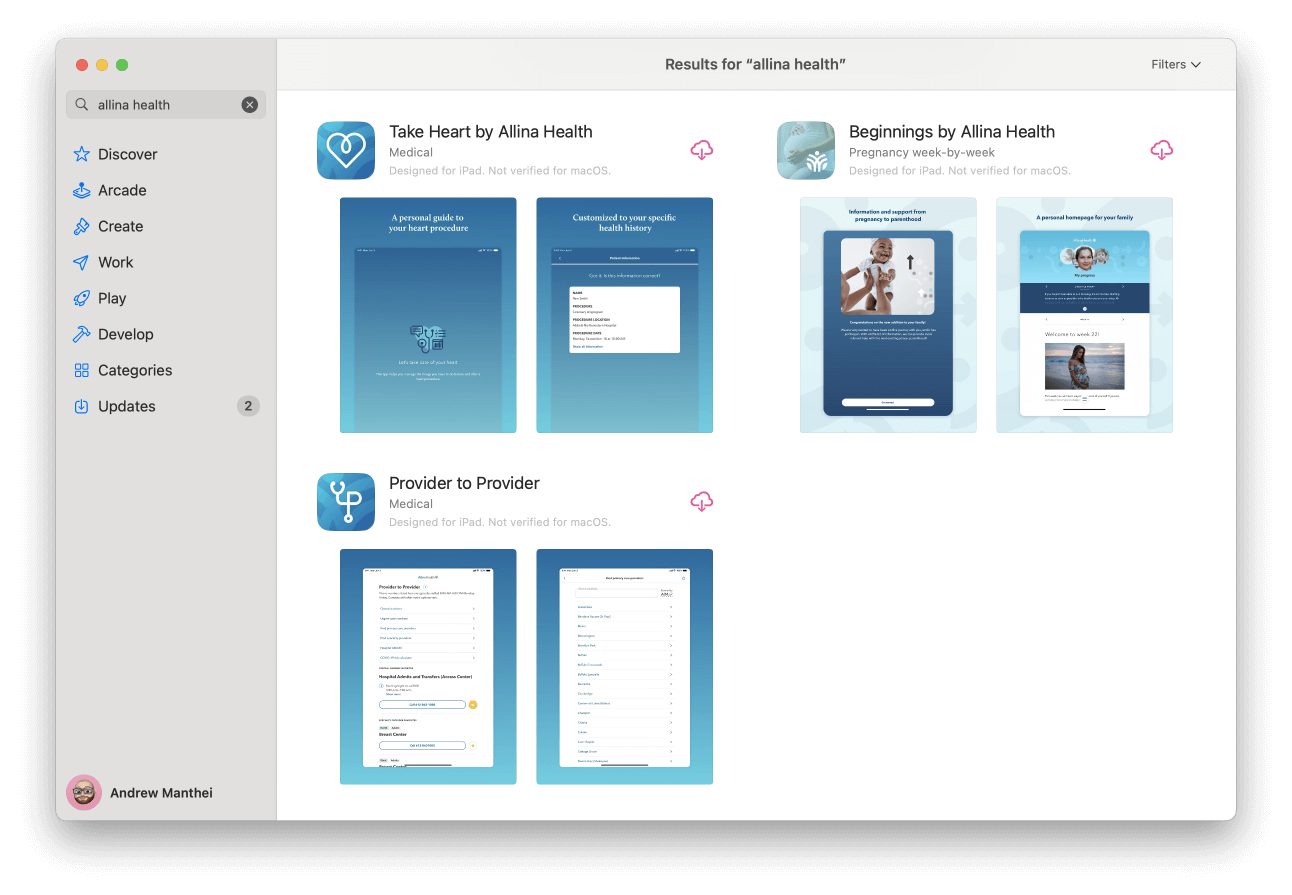Open the Filters dropdown
The width and height of the screenshot is (1292, 895).
(x=1176, y=64)
